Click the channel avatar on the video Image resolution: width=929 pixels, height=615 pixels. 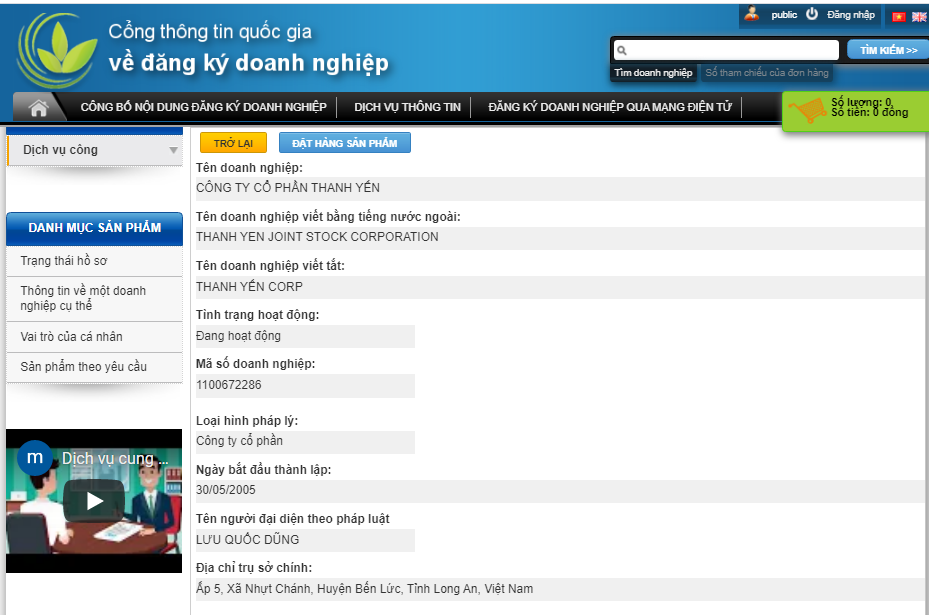point(35,458)
